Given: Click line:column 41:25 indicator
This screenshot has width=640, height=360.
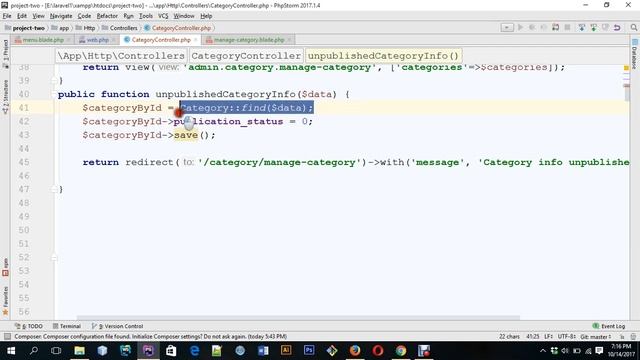Looking at the screenshot, I should coord(532,337).
